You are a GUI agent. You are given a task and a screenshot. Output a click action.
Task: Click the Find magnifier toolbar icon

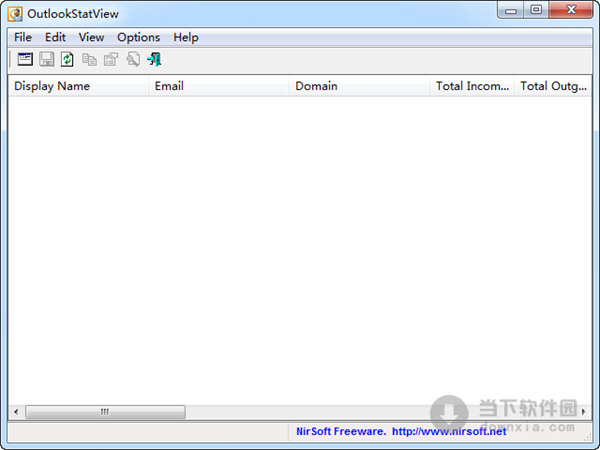coord(133,59)
